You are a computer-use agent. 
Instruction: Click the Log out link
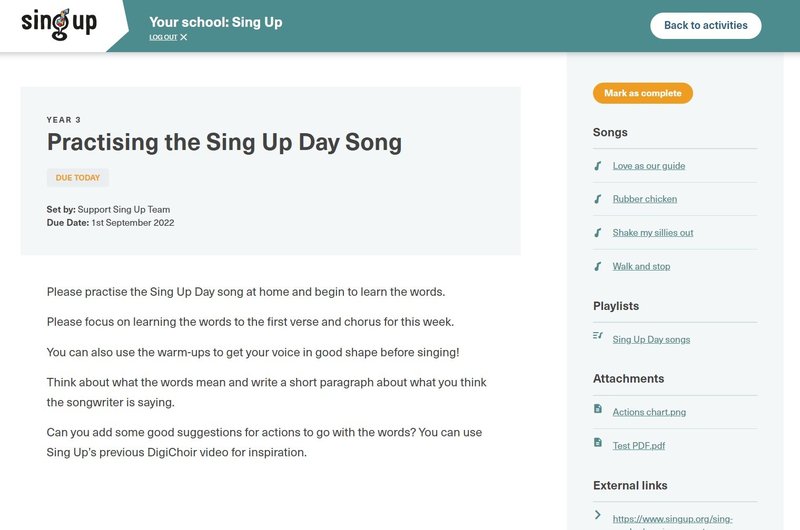[163, 37]
